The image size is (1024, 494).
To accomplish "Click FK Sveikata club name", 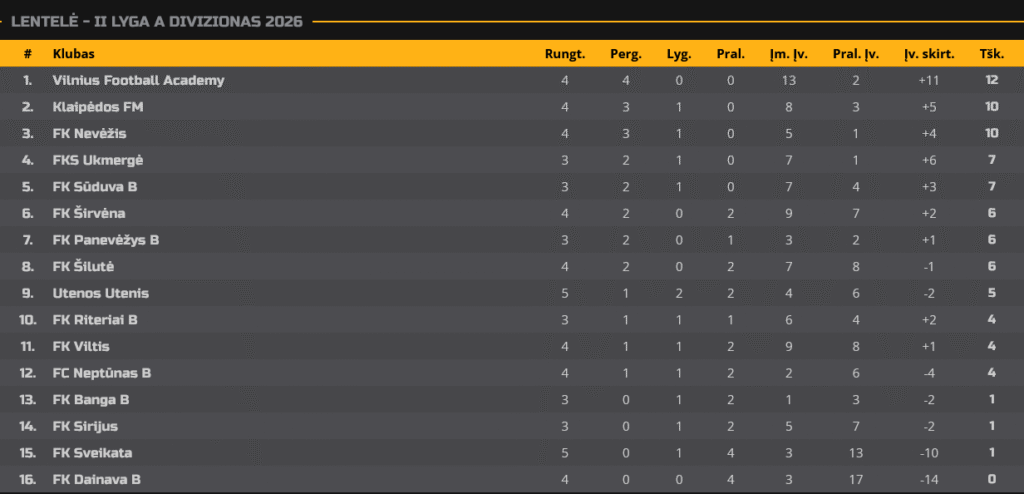I will pos(92,453).
